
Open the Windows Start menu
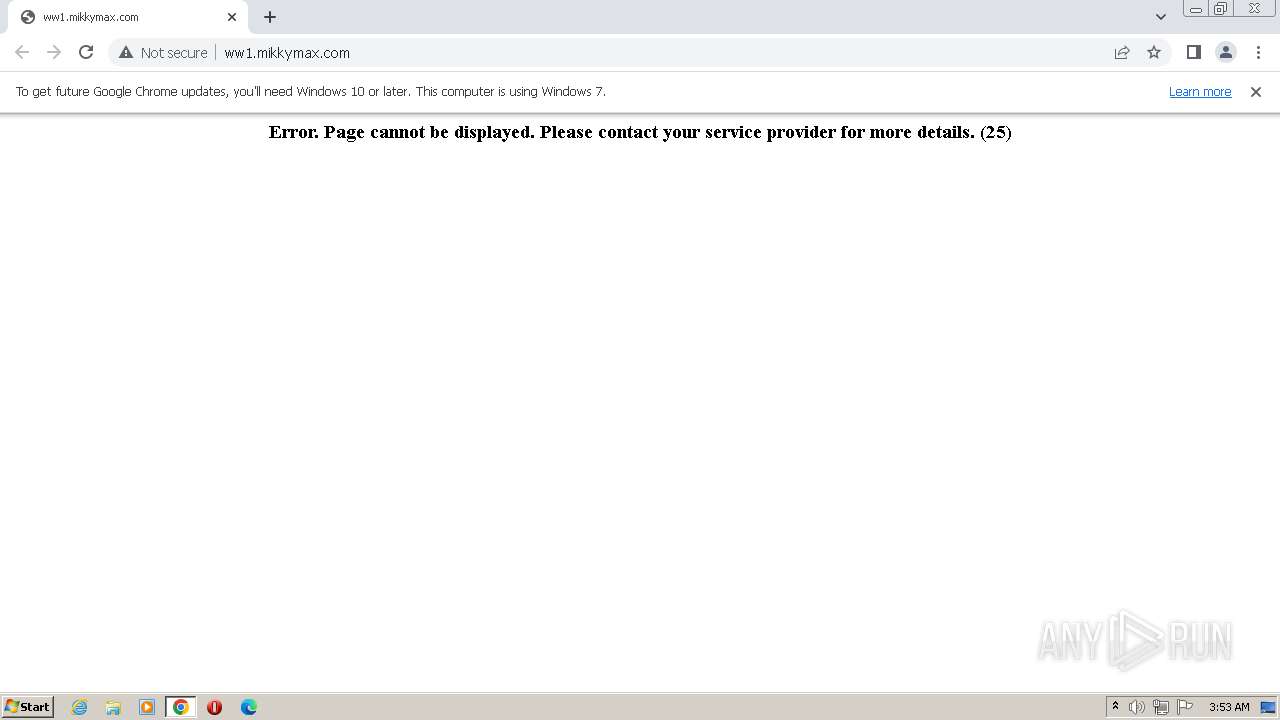(28, 706)
